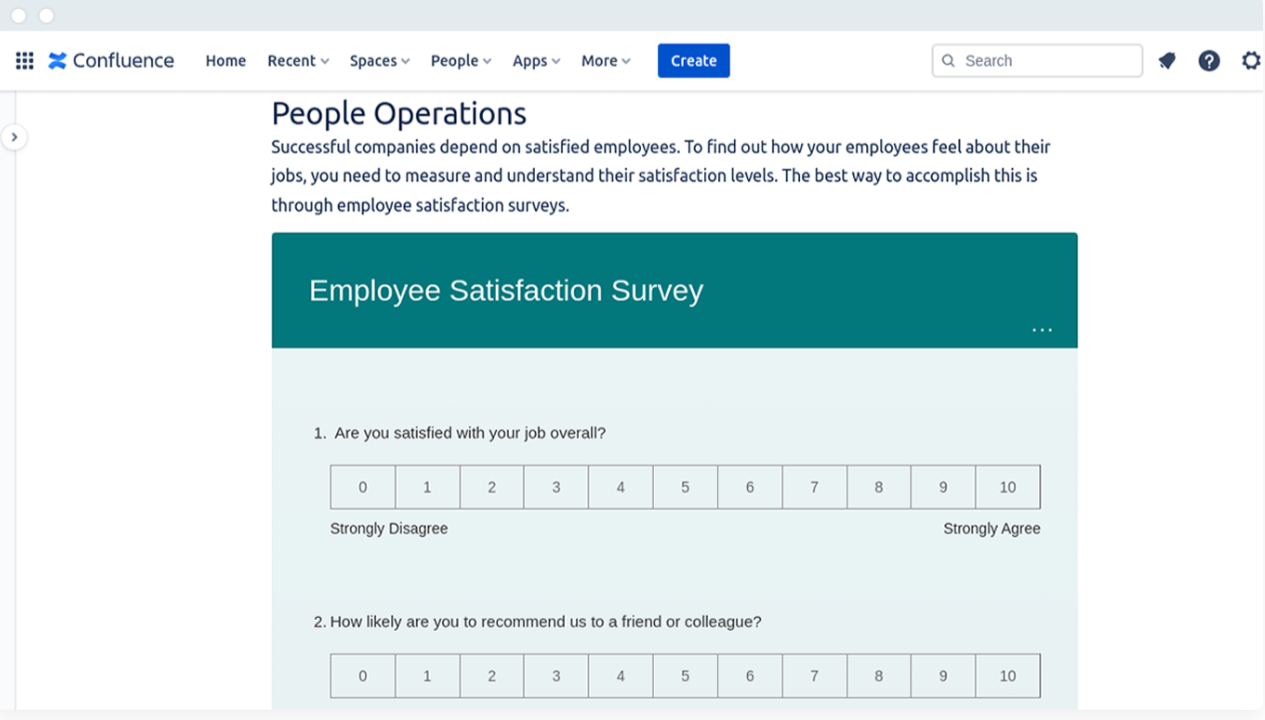
Task: Open the More dropdown menu
Action: [600, 60]
